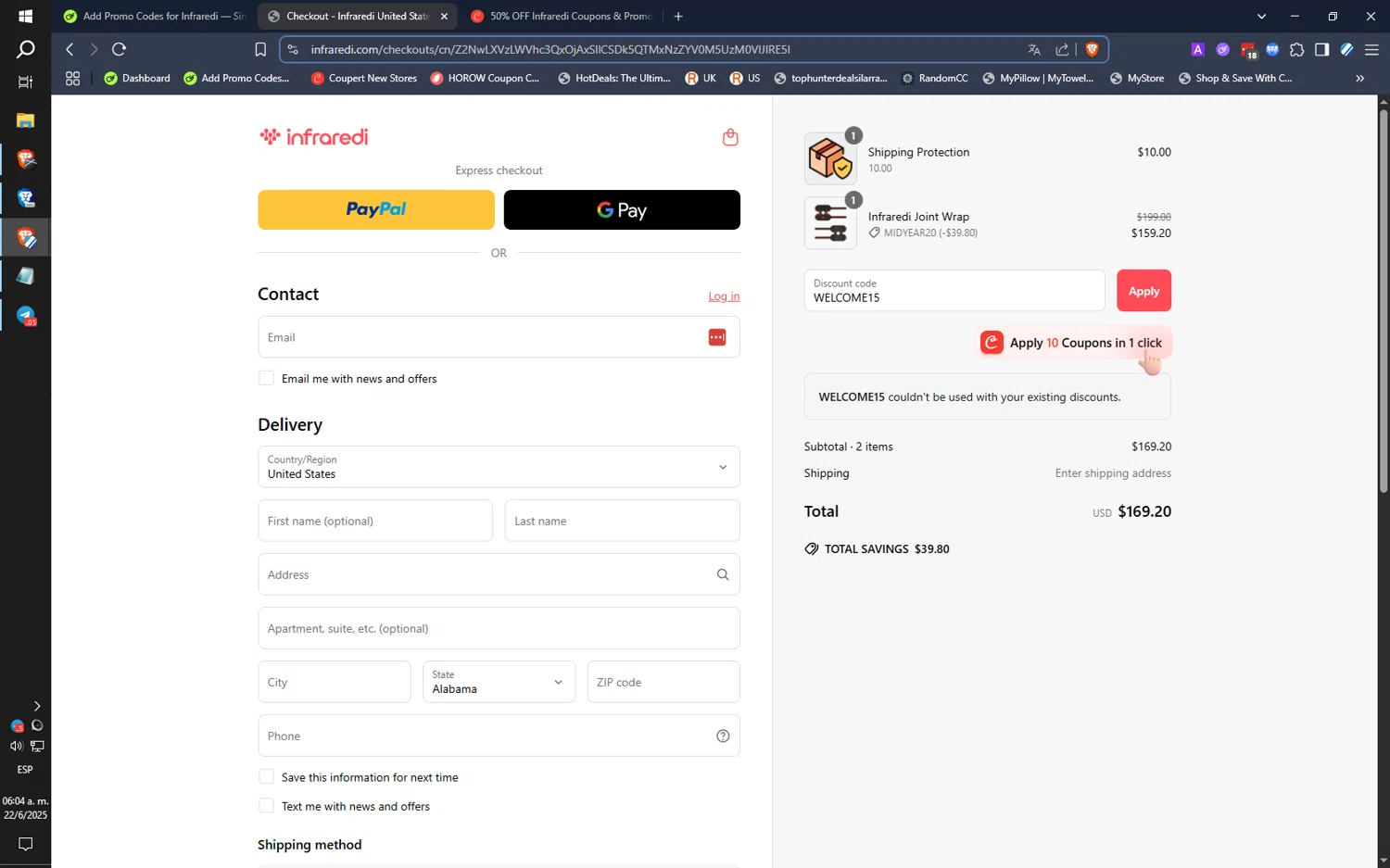Click the phone help question mark icon
Image resolution: width=1390 pixels, height=868 pixels.
pos(723,736)
